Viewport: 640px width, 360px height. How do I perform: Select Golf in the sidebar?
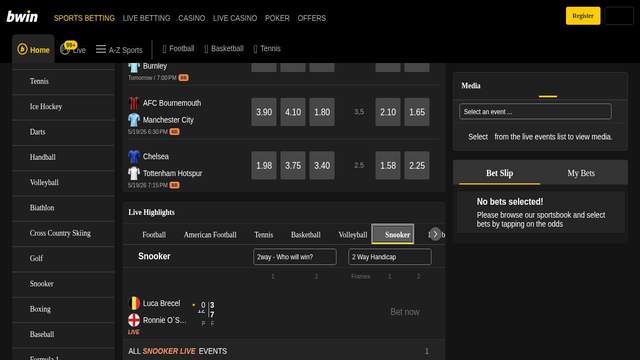(x=63, y=258)
